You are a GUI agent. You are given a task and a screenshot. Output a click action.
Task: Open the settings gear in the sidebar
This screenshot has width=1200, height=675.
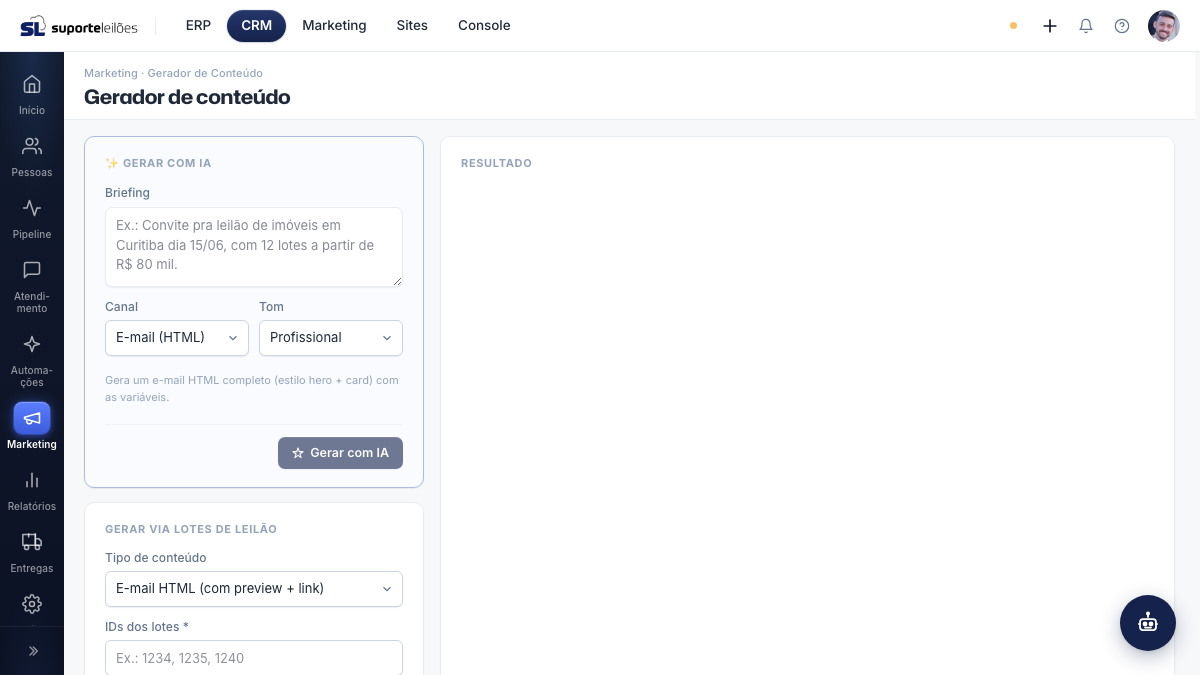click(x=32, y=604)
